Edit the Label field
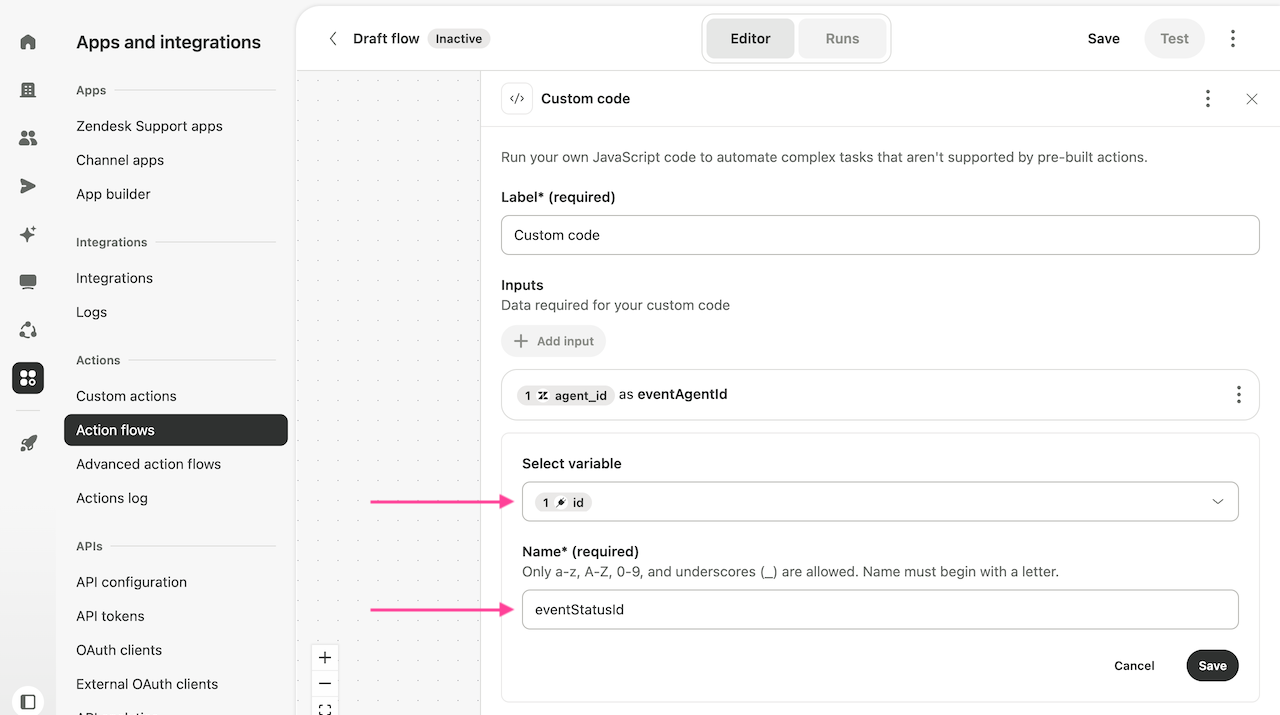1280x715 pixels. (880, 235)
